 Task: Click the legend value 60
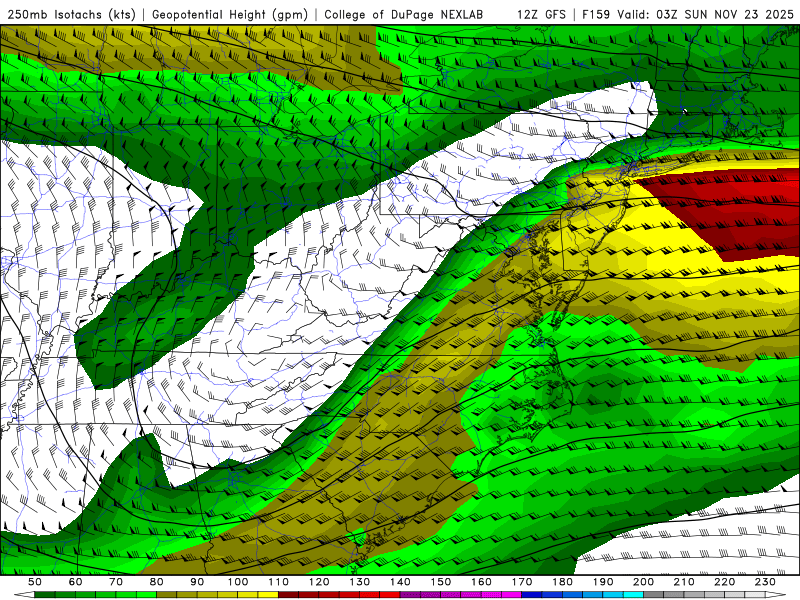tap(76, 582)
